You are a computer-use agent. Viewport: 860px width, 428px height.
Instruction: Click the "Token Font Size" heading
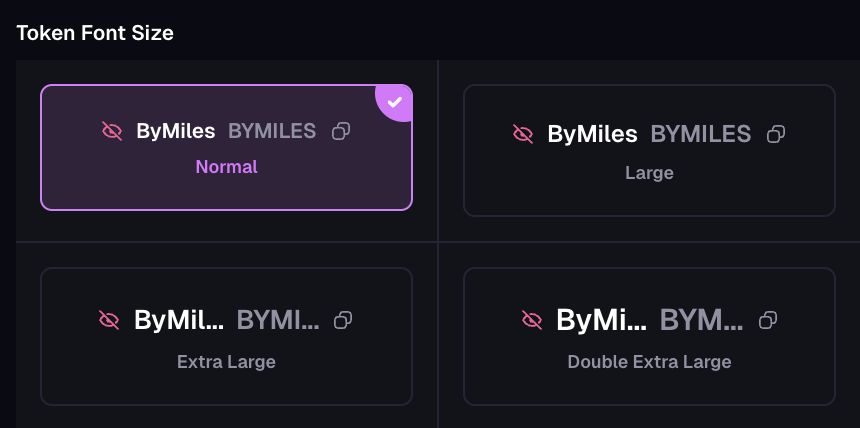click(x=95, y=33)
